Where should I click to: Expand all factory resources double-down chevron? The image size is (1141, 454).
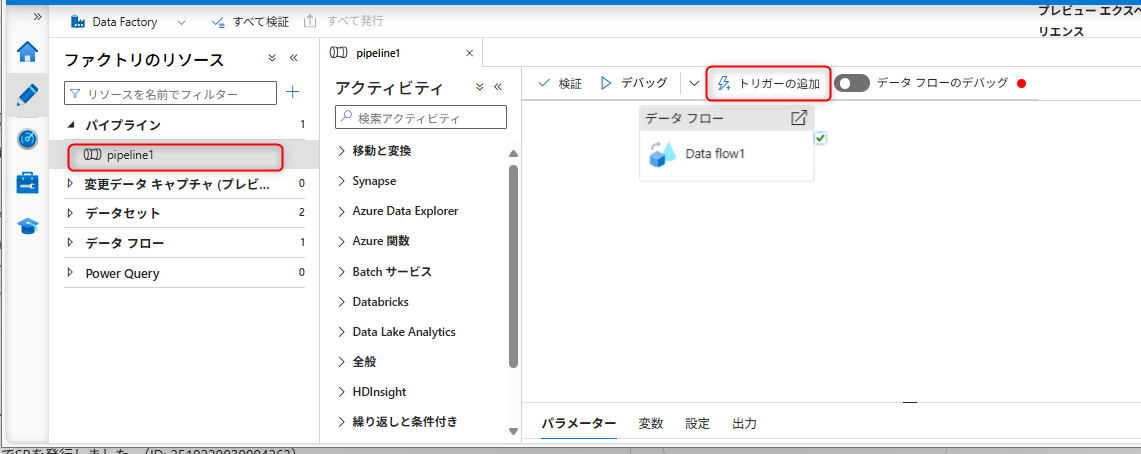click(x=272, y=57)
